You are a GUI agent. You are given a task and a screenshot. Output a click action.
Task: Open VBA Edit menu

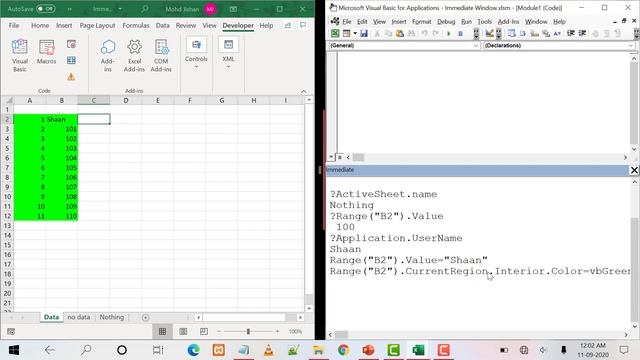tap(362, 22)
